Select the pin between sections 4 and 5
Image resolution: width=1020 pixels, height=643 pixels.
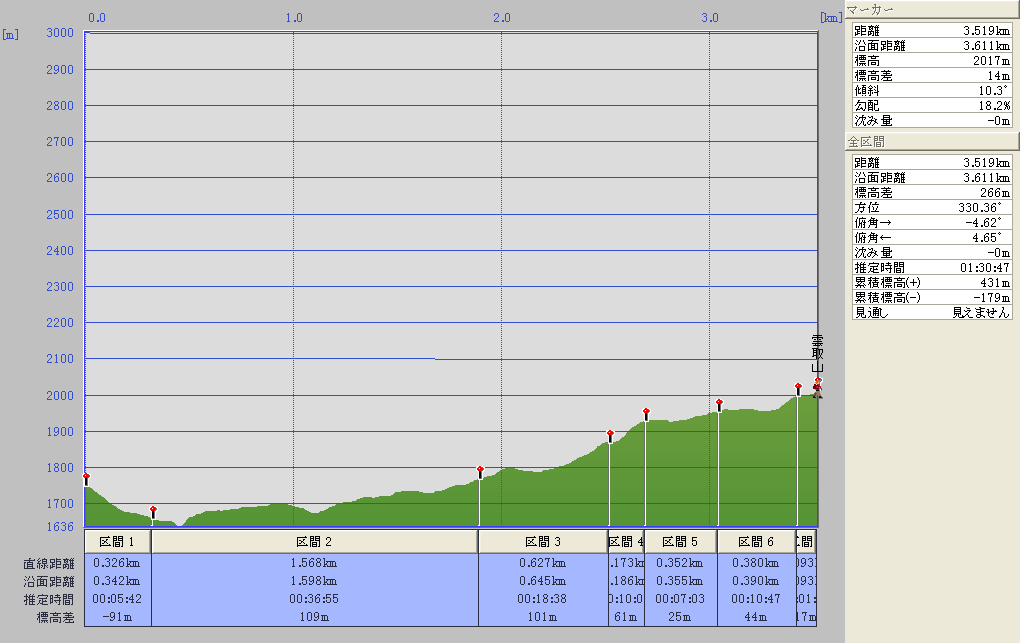pyautogui.click(x=646, y=412)
